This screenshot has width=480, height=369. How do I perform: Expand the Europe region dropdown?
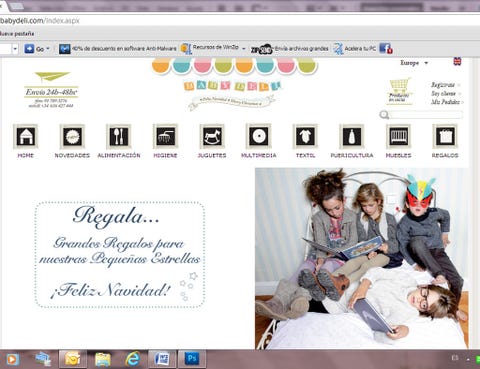pyautogui.click(x=414, y=63)
